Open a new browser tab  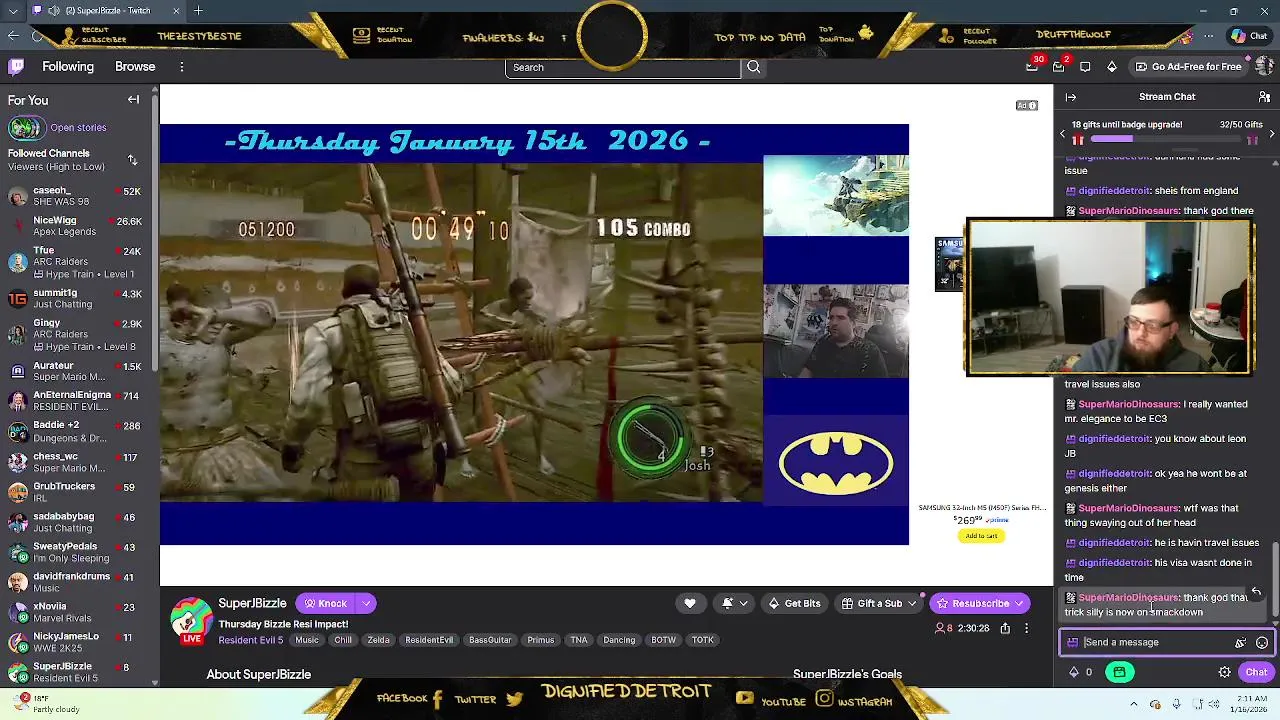tap(198, 11)
